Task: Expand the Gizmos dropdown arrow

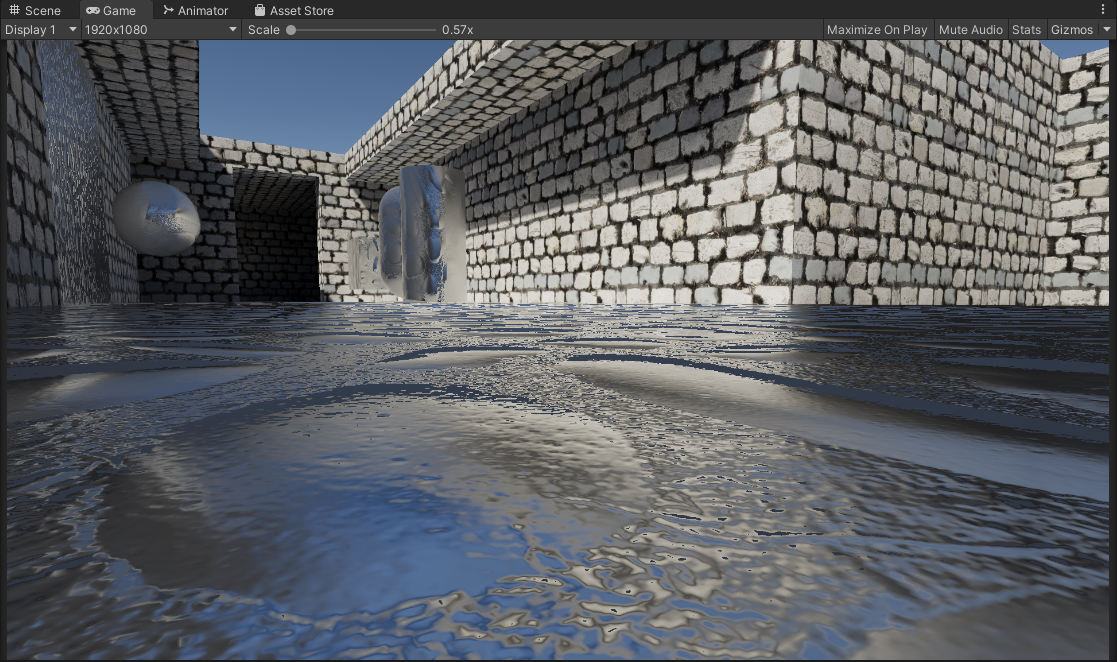Action: tap(1106, 30)
